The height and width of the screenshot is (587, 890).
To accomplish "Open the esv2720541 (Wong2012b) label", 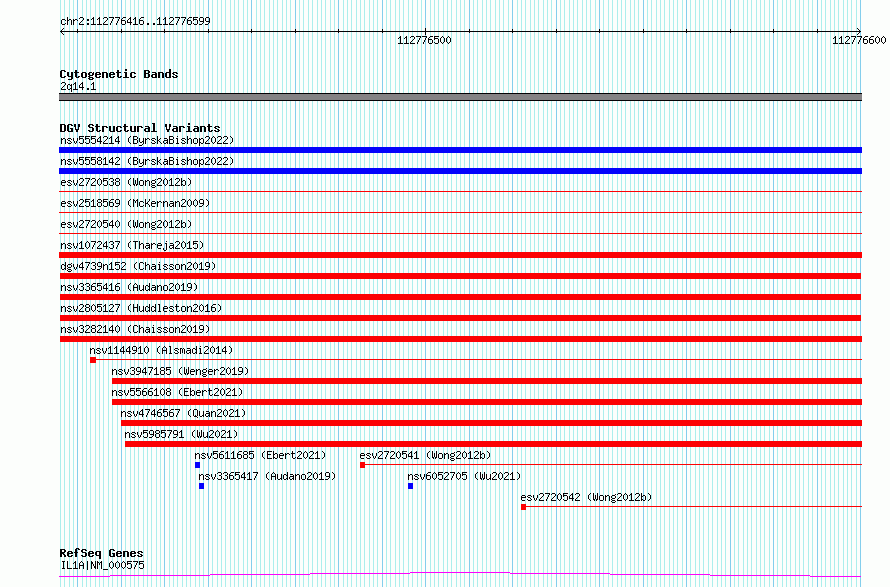I will click(425, 455).
